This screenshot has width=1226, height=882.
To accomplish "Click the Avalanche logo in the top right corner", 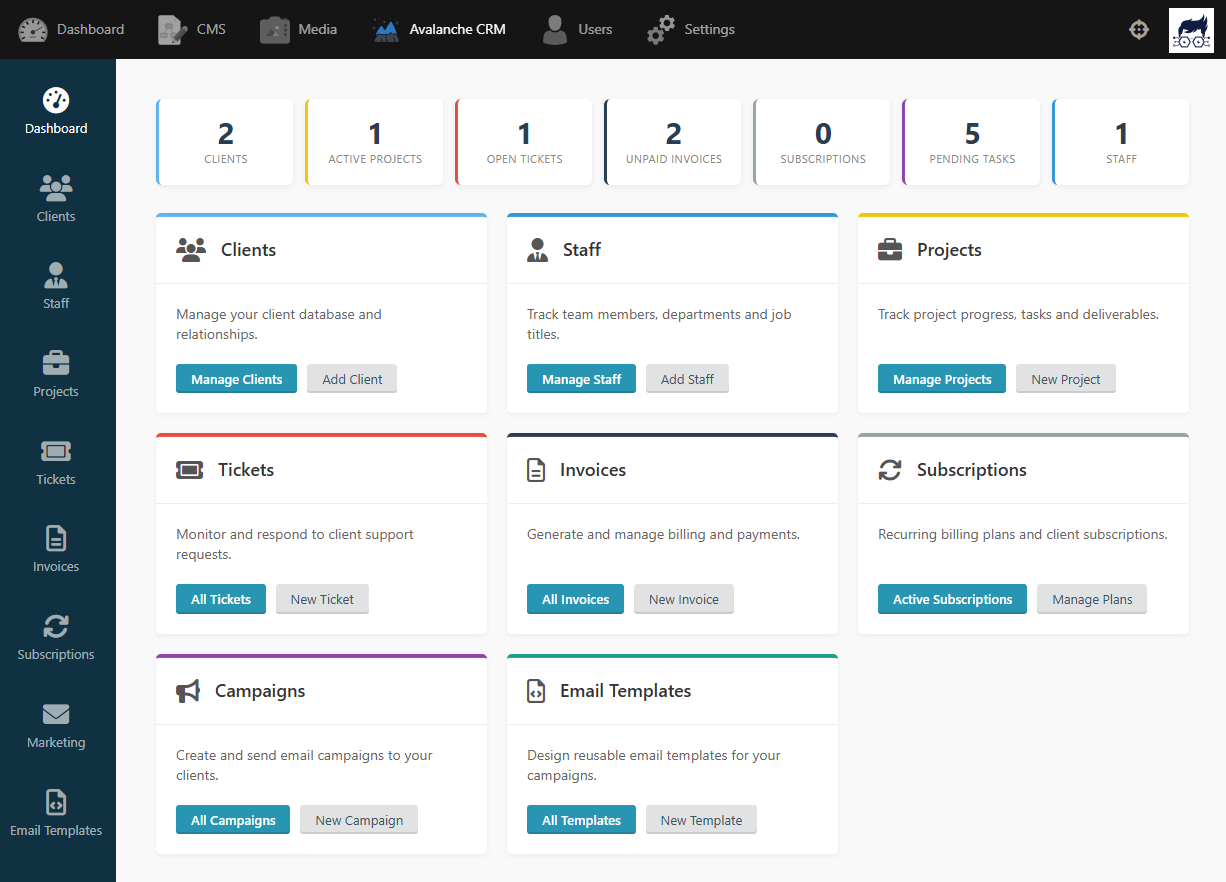I will click(x=1191, y=29).
